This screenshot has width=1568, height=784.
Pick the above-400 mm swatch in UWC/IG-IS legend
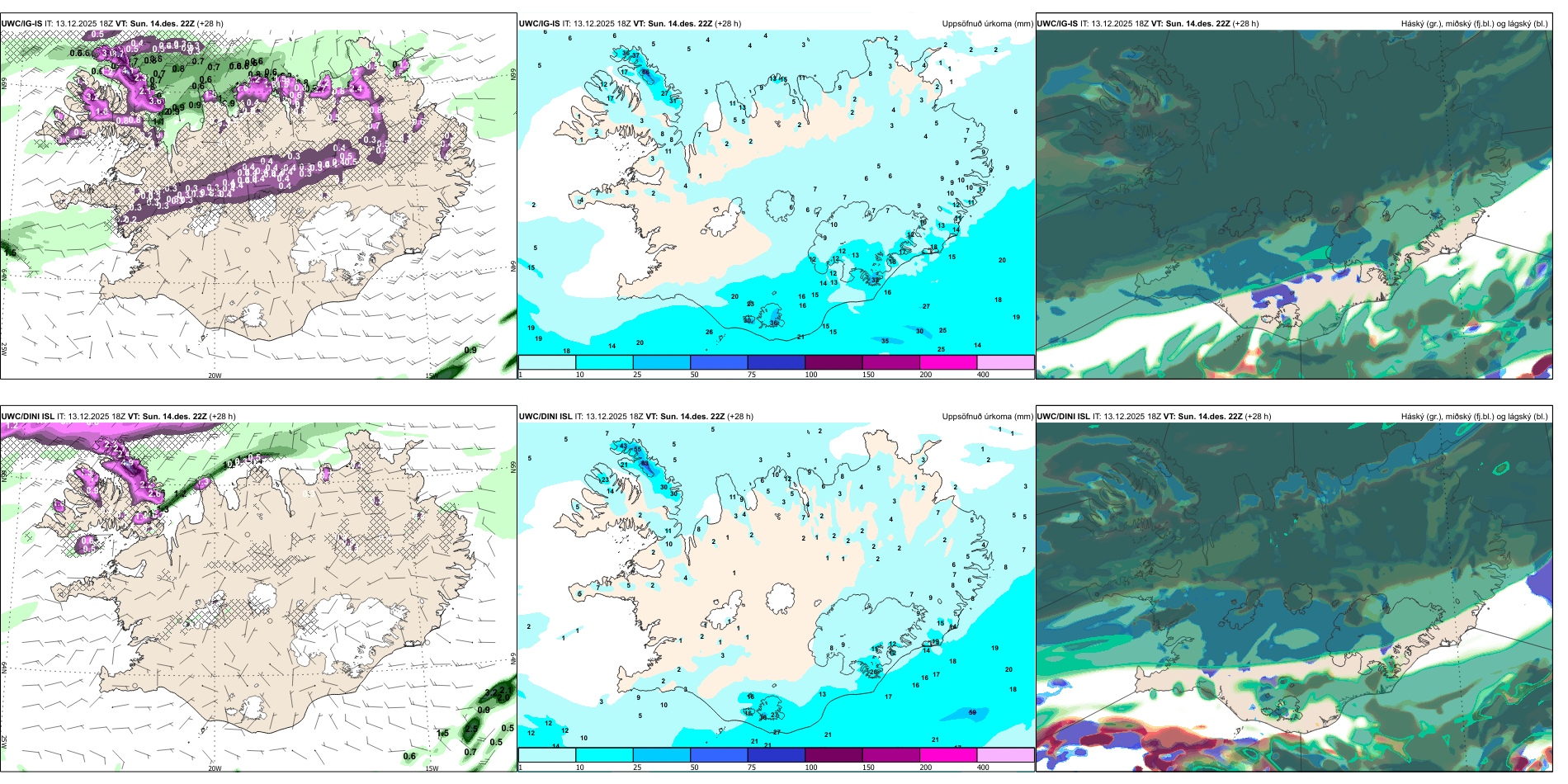click(x=1005, y=362)
